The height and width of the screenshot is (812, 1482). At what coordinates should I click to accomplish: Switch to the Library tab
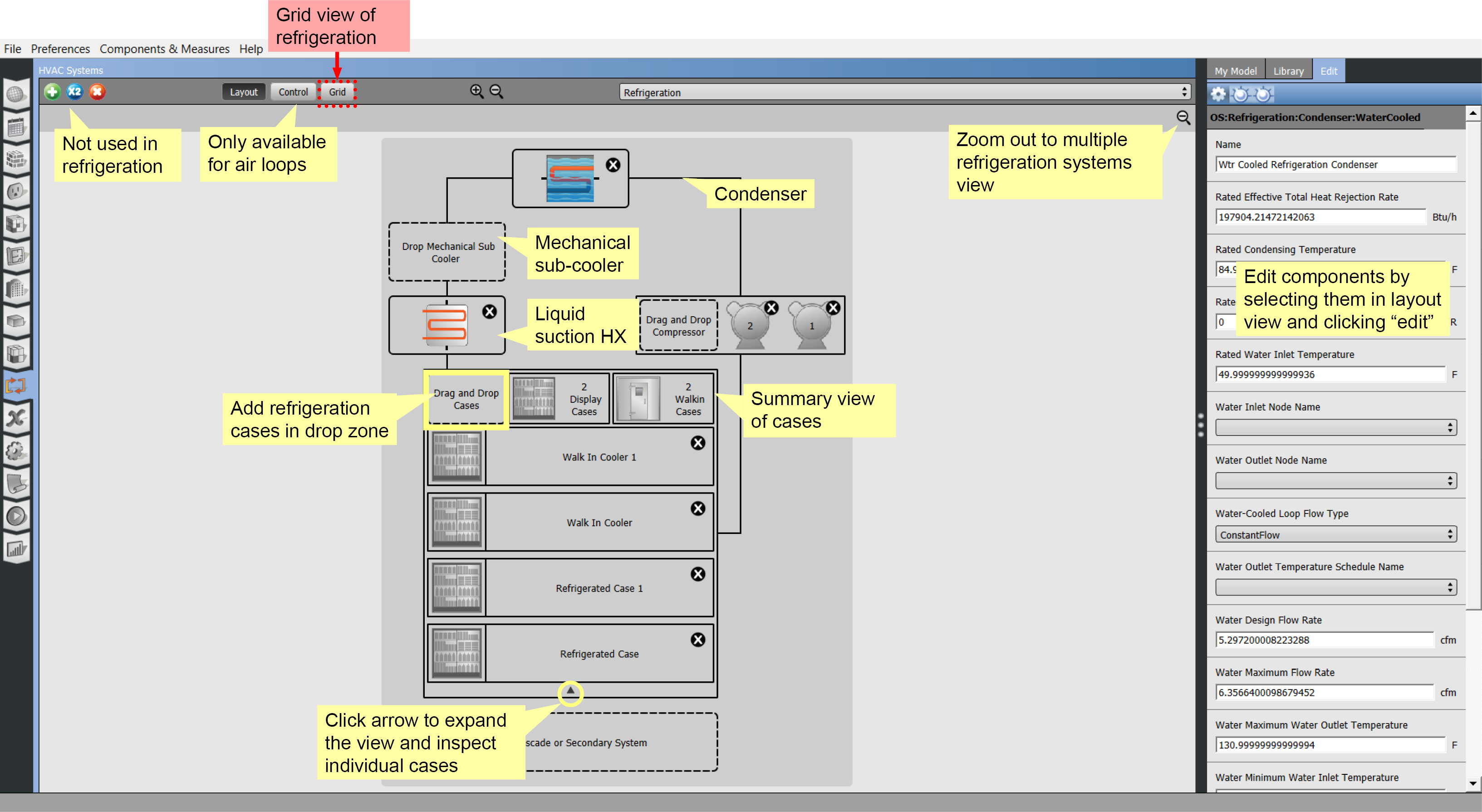click(1288, 70)
